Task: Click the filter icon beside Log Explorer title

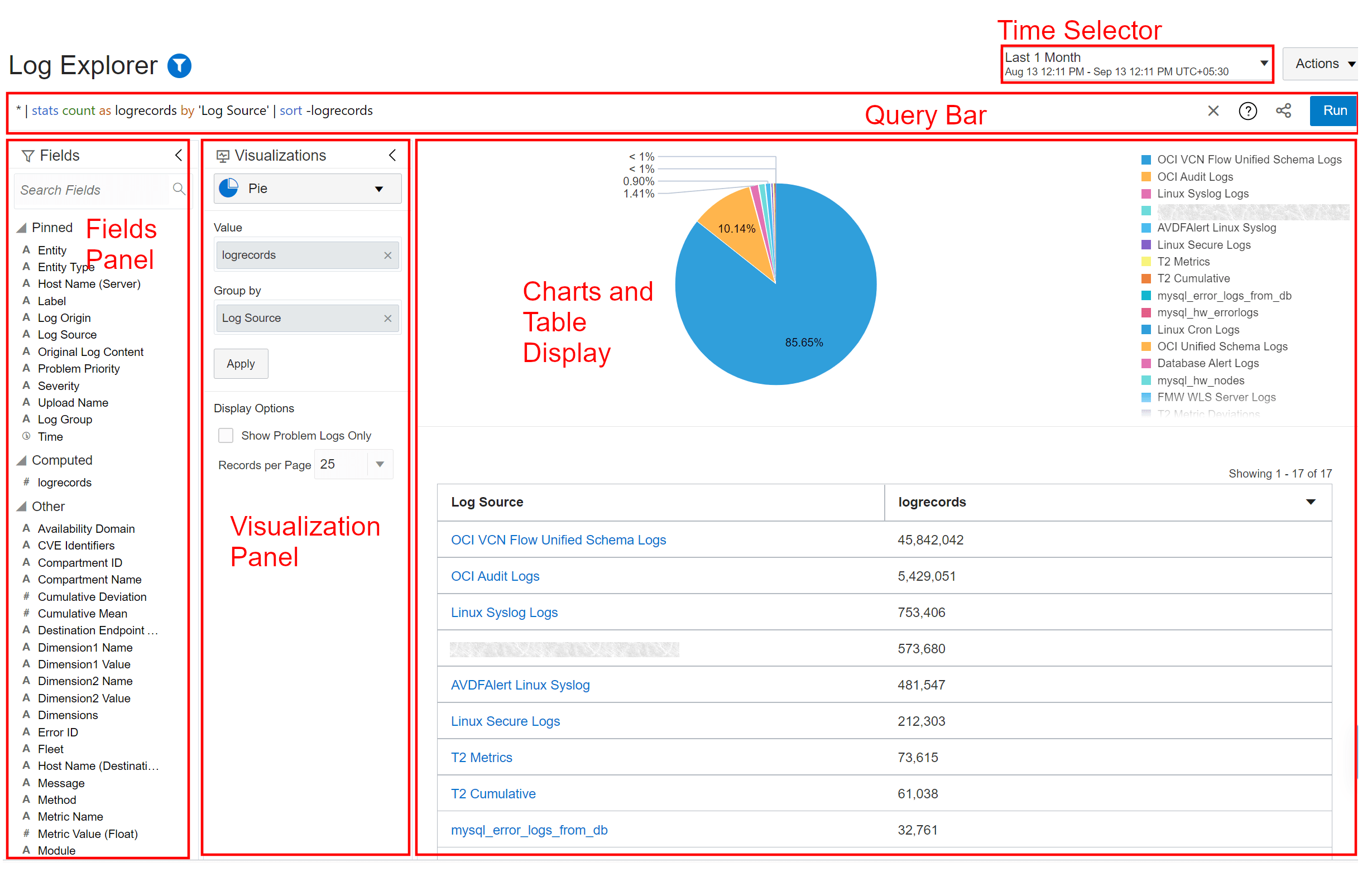Action: point(179,65)
